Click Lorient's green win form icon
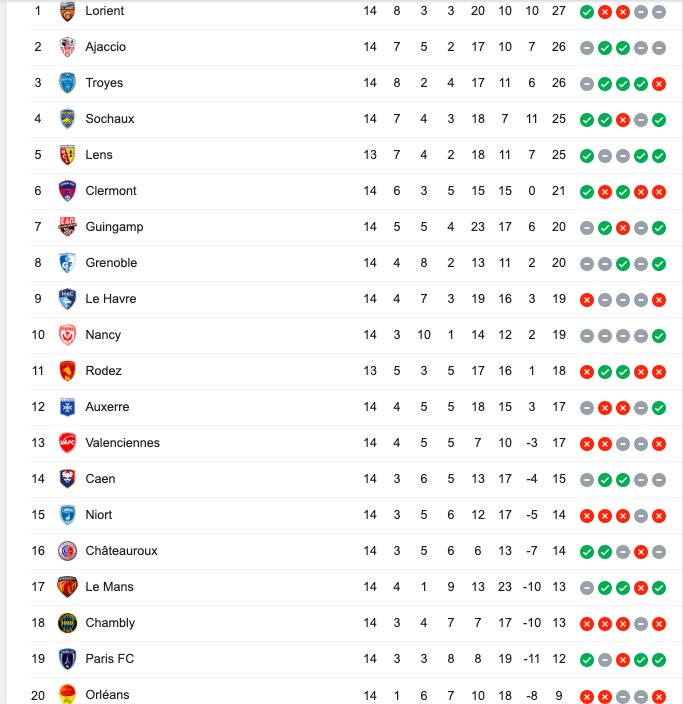This screenshot has width=683, height=704. coord(587,11)
